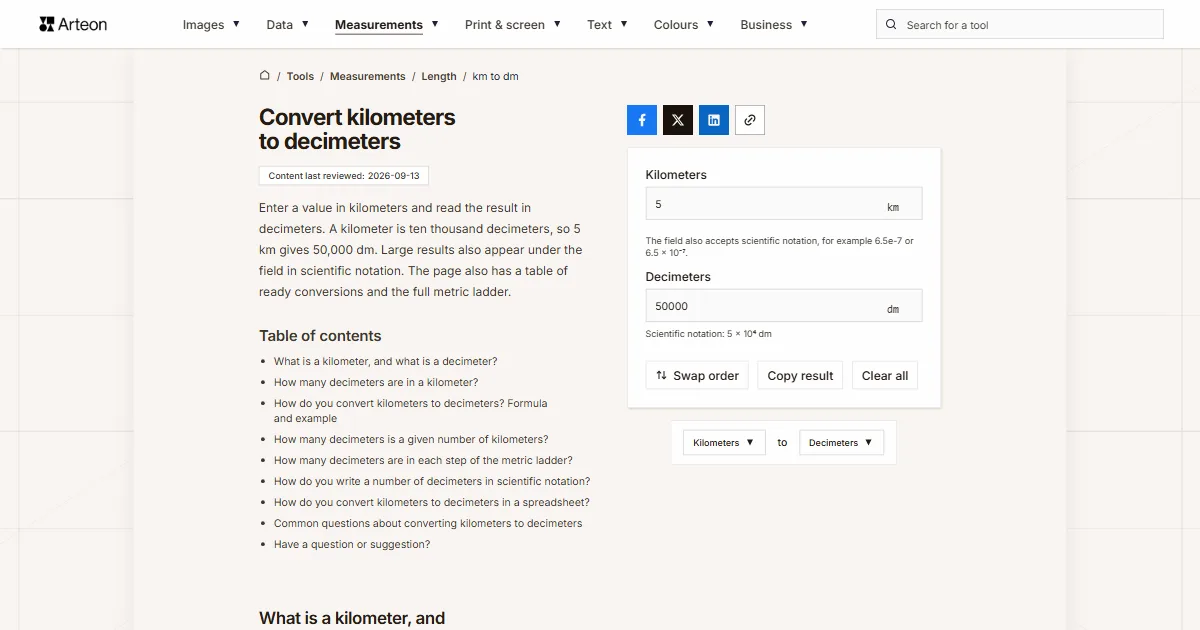Image resolution: width=1200 pixels, height=630 pixels.
Task: Expand the Colours menu
Action: tap(684, 25)
